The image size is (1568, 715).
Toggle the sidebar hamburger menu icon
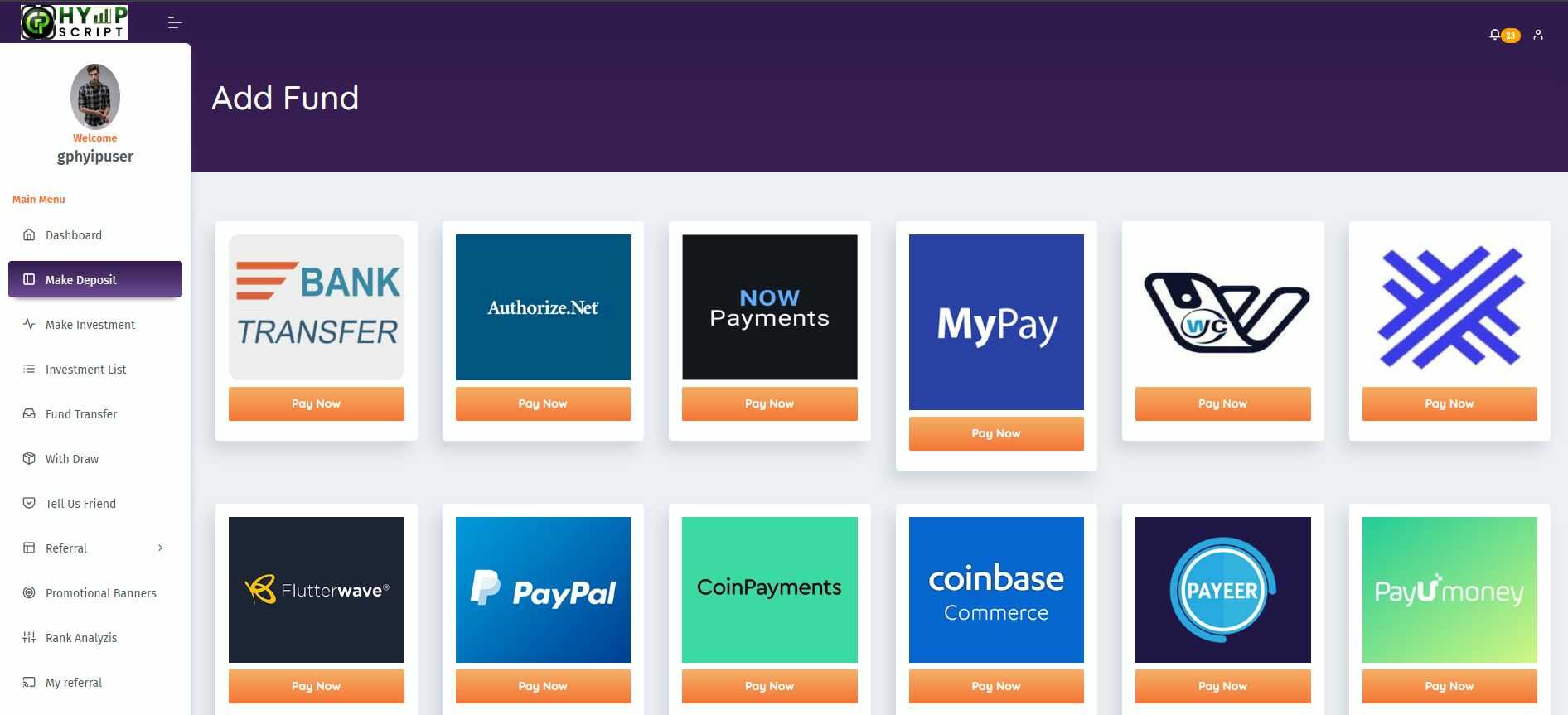tap(175, 22)
